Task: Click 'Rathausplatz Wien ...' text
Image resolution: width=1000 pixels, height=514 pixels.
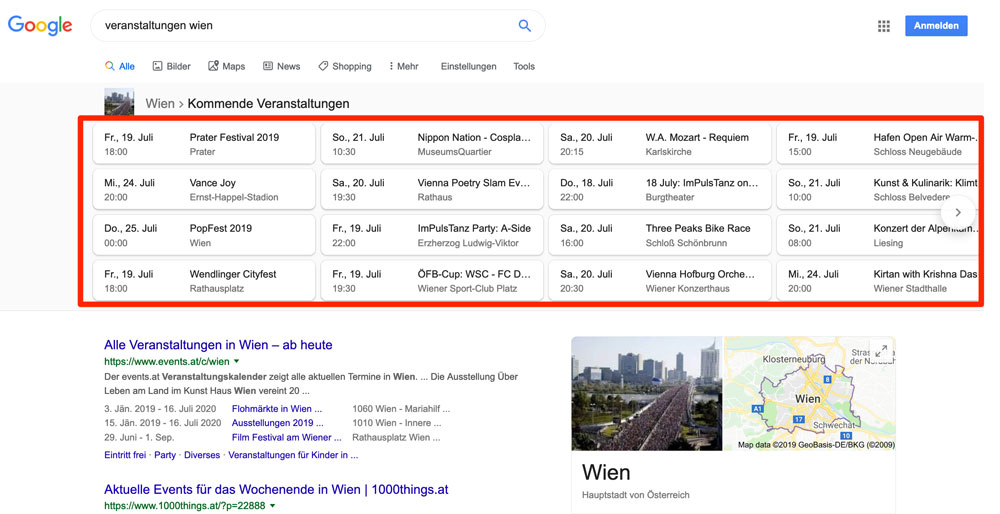Action: coord(396,437)
